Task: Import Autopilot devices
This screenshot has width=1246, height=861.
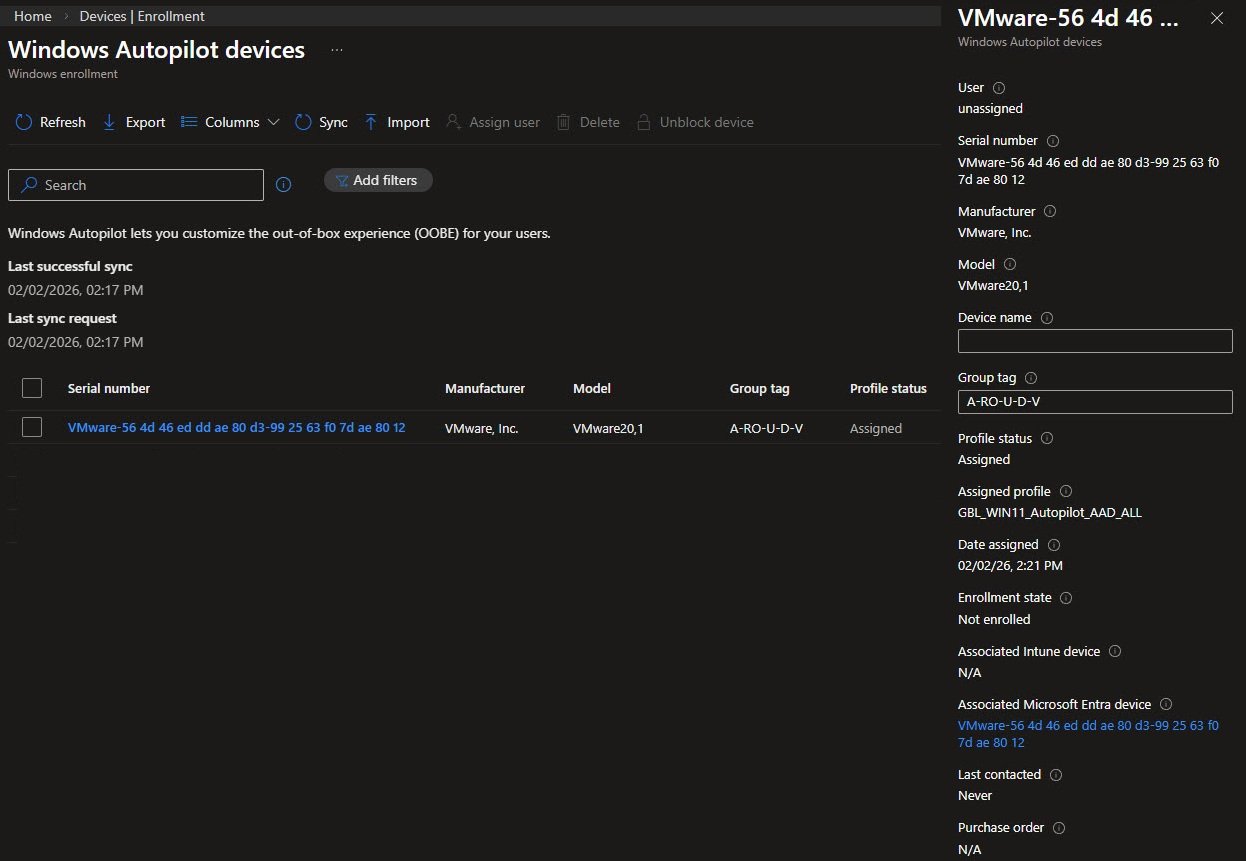Action: pos(396,122)
